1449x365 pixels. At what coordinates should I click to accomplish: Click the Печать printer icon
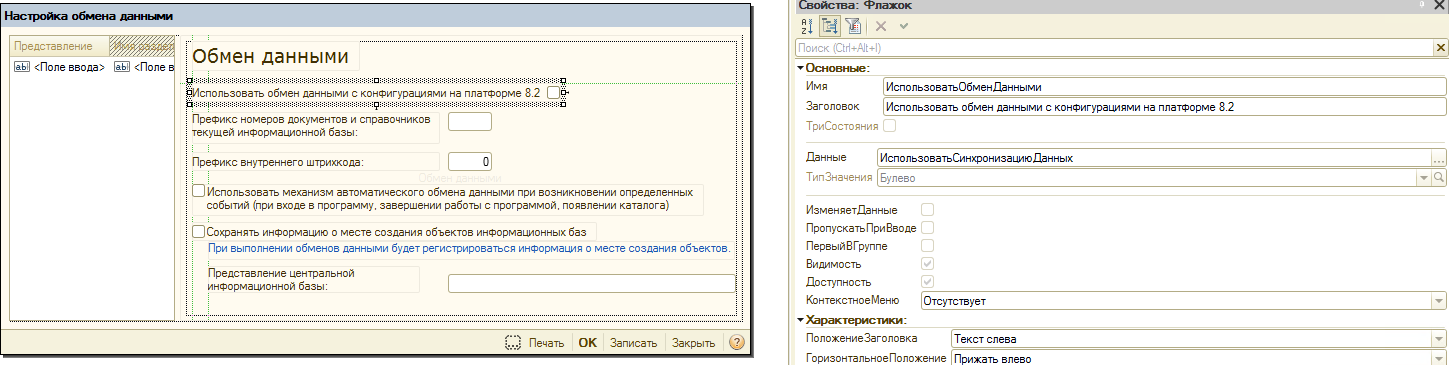513,342
